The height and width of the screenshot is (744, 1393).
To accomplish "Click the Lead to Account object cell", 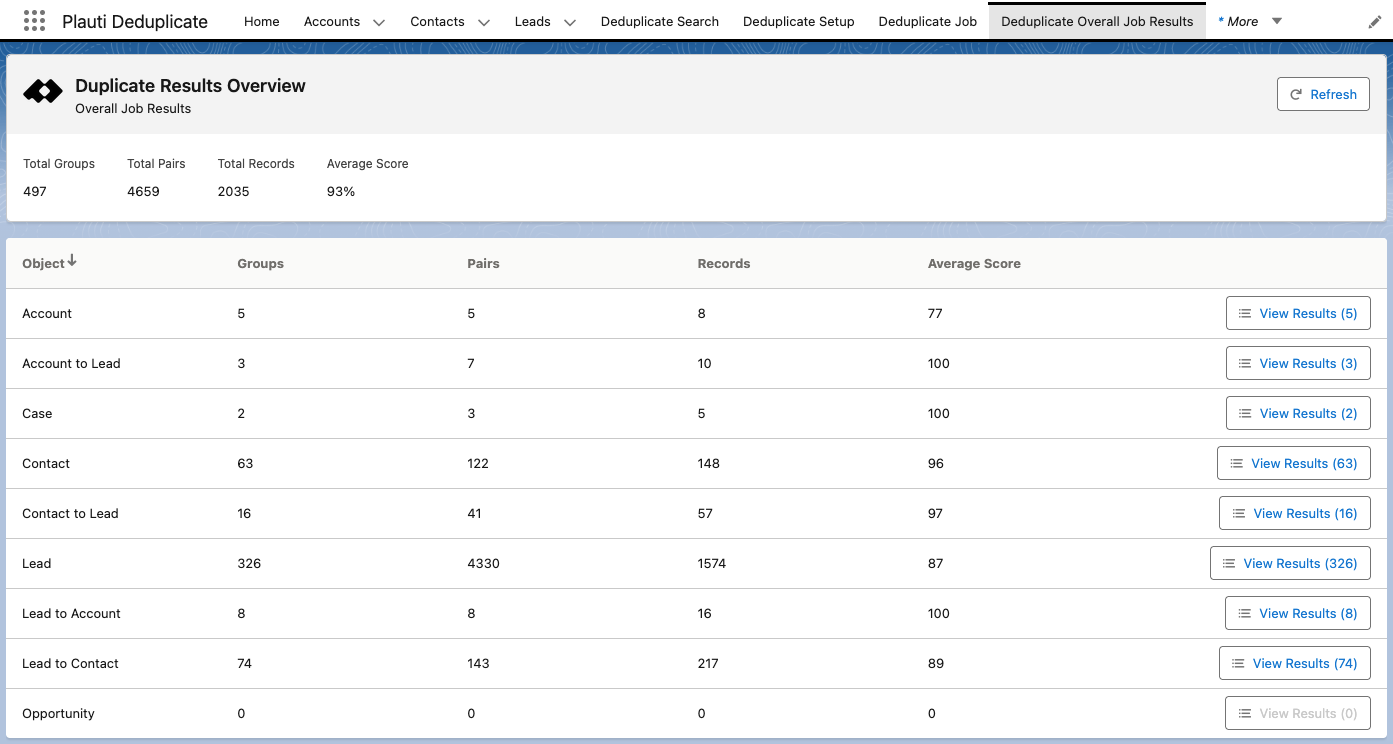I will [71, 613].
